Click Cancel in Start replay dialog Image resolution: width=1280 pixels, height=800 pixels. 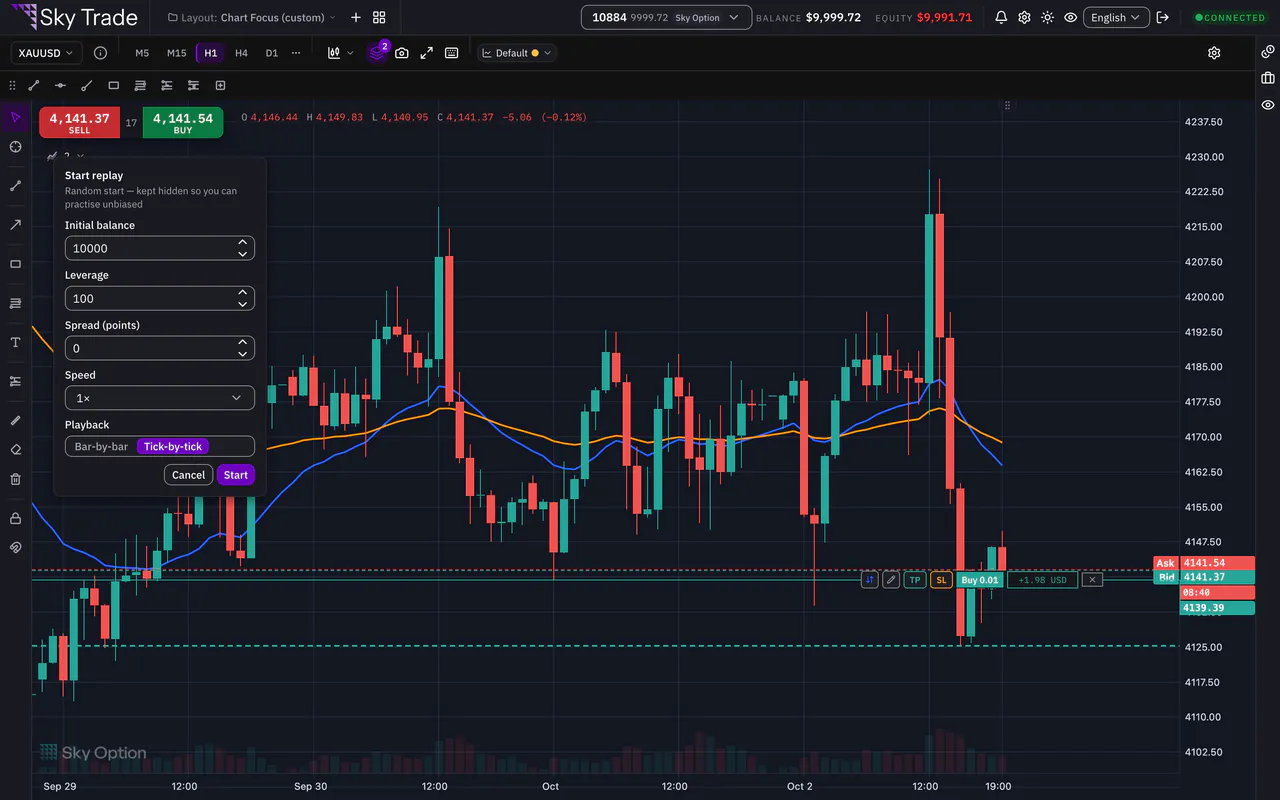click(188, 475)
